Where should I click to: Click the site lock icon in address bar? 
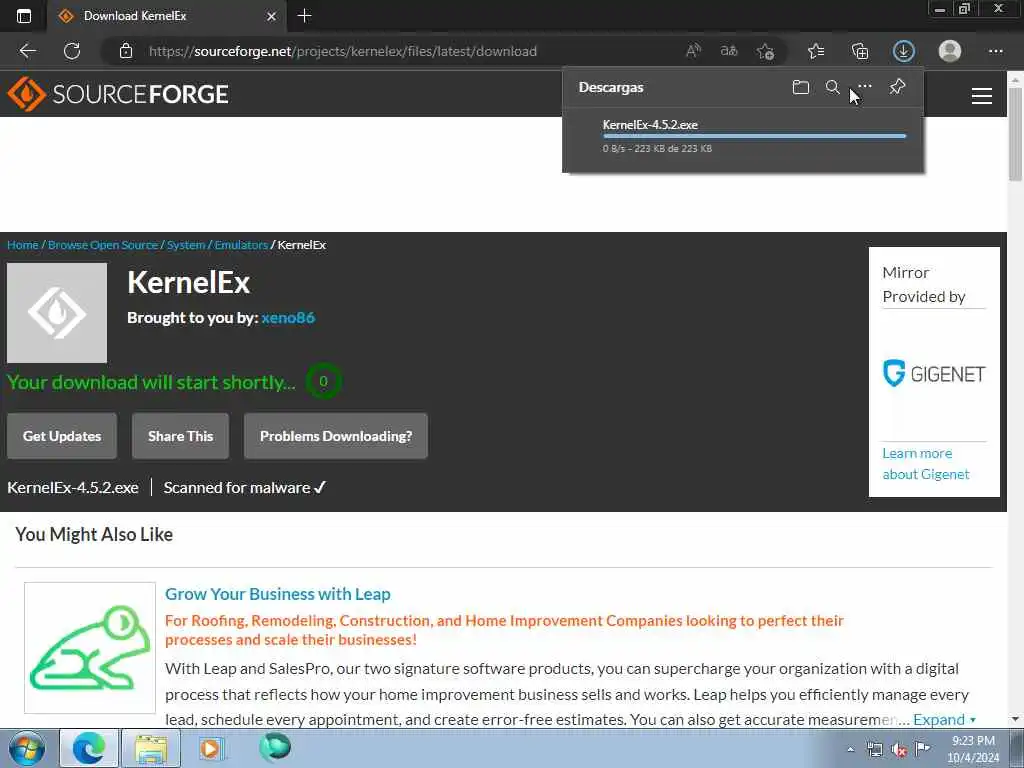coord(126,51)
